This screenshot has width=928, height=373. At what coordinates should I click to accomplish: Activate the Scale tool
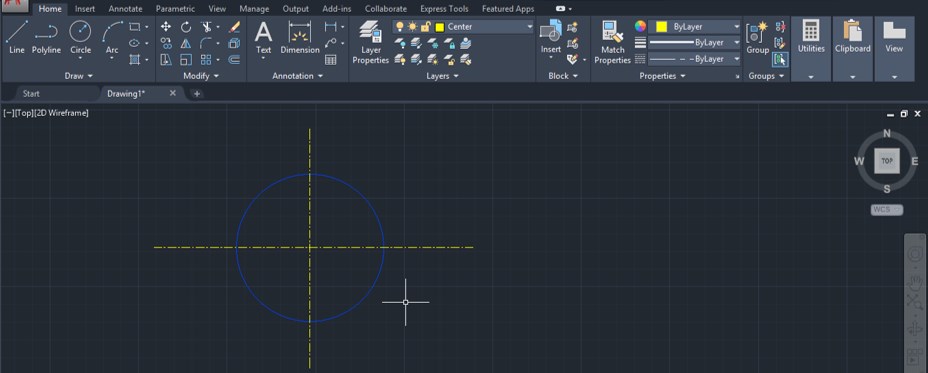click(x=186, y=60)
